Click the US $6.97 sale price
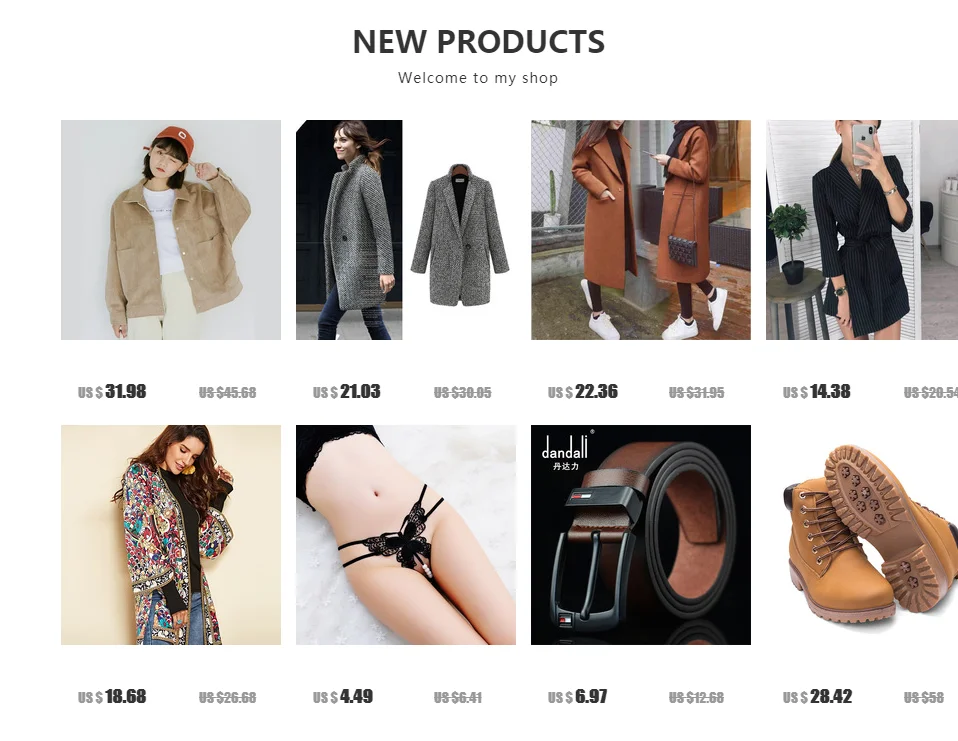This screenshot has width=958, height=741. 578,696
